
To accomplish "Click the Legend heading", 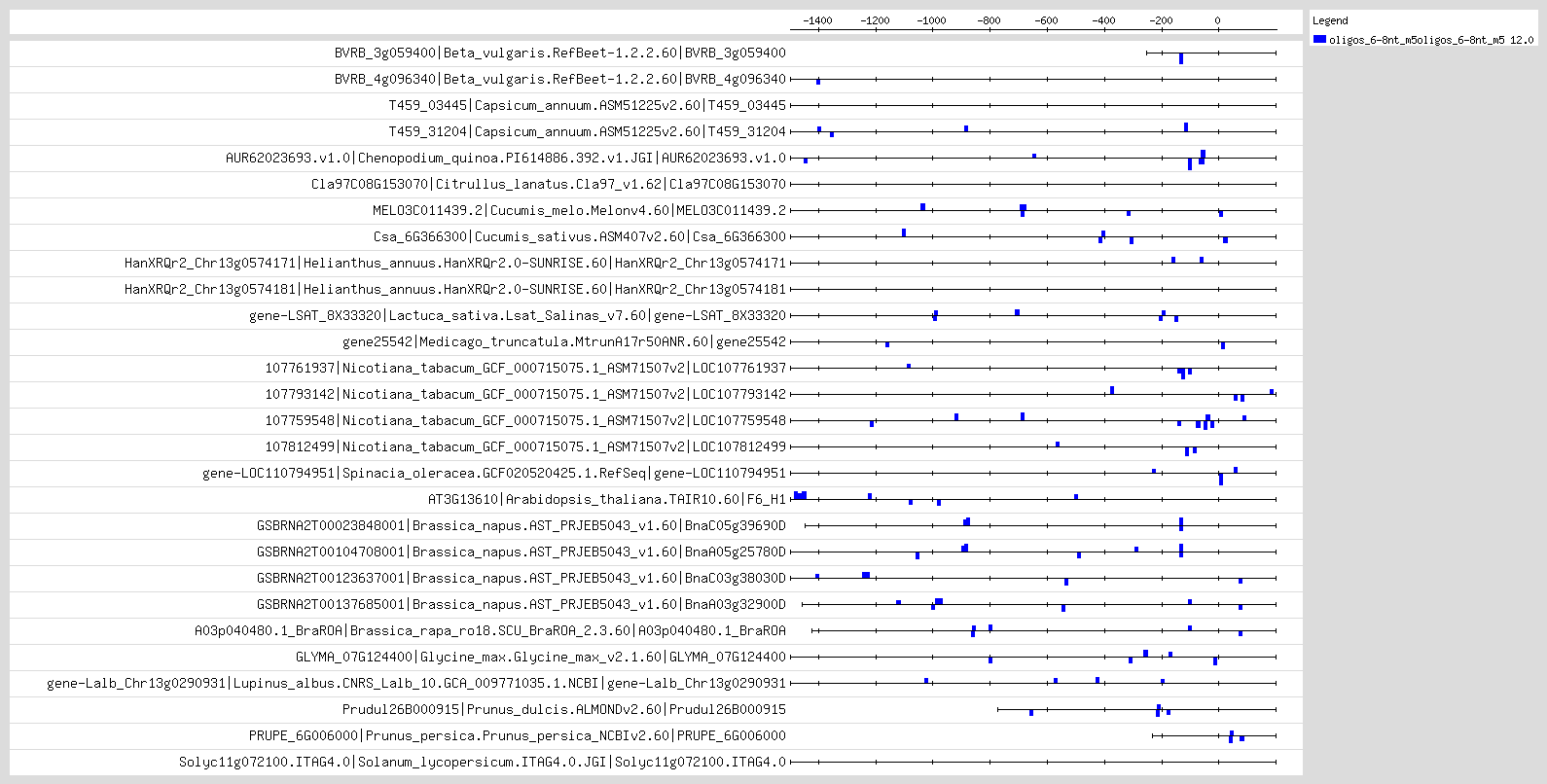I will [1330, 20].
